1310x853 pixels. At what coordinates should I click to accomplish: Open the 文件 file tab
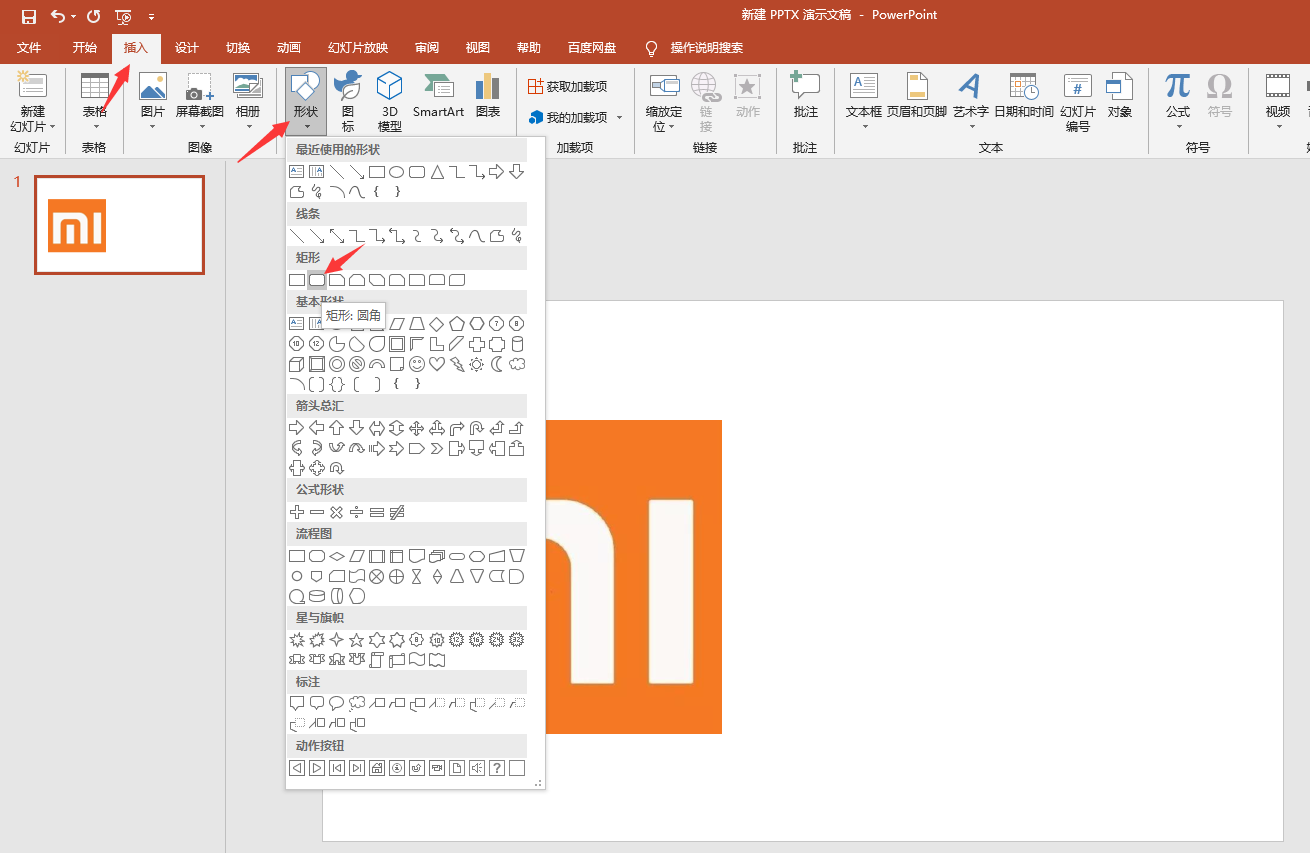click(x=29, y=48)
